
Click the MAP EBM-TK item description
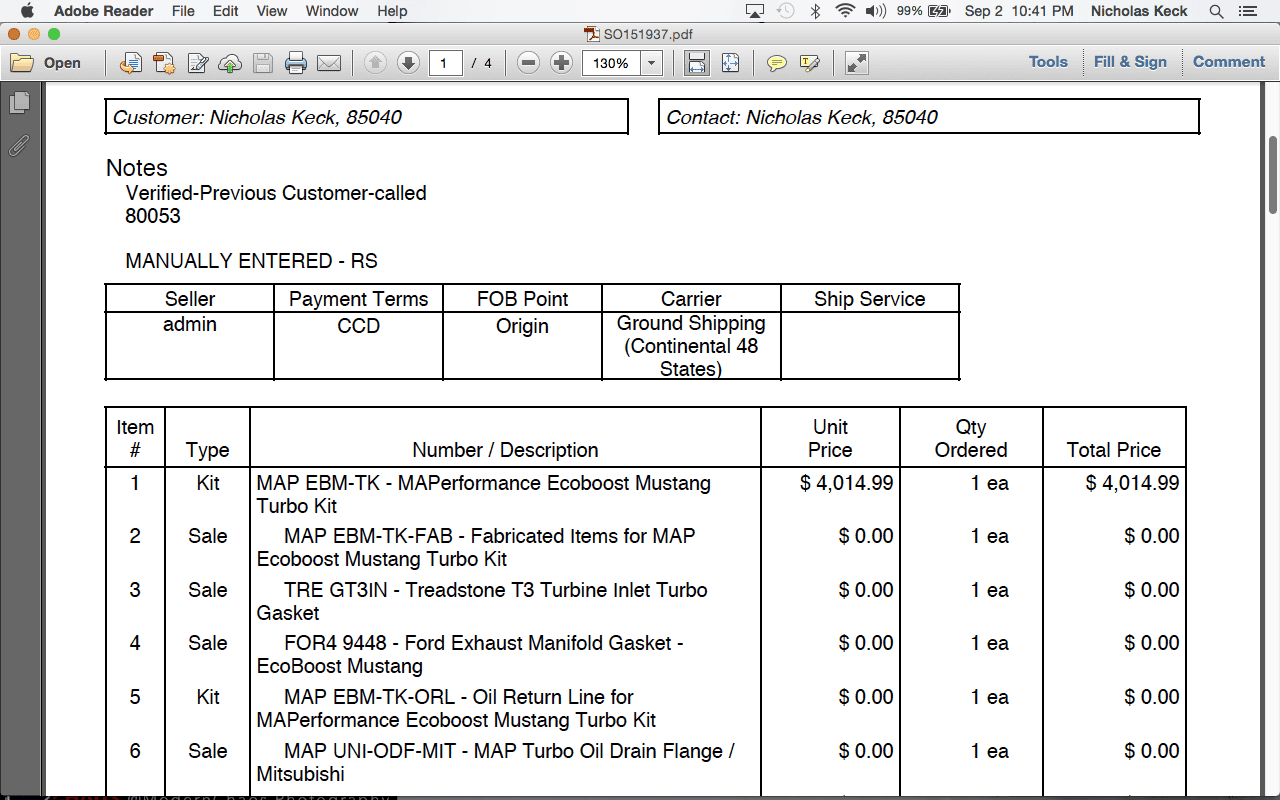[x=484, y=494]
